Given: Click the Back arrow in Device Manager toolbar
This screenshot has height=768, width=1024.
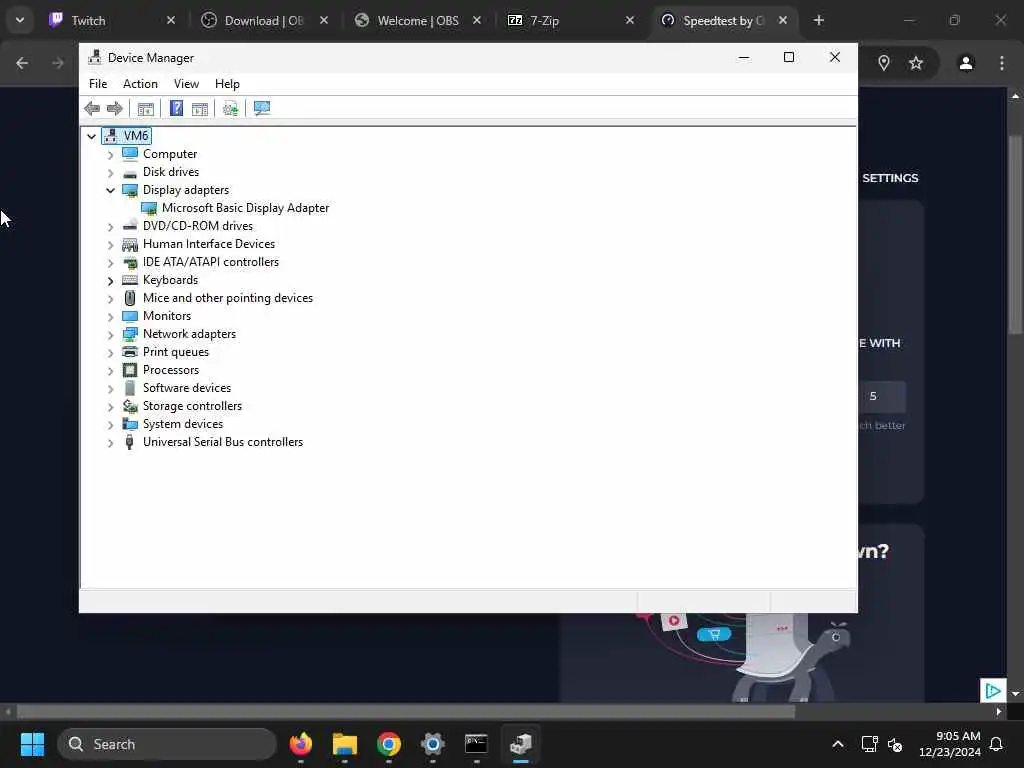Looking at the screenshot, I should tap(92, 108).
